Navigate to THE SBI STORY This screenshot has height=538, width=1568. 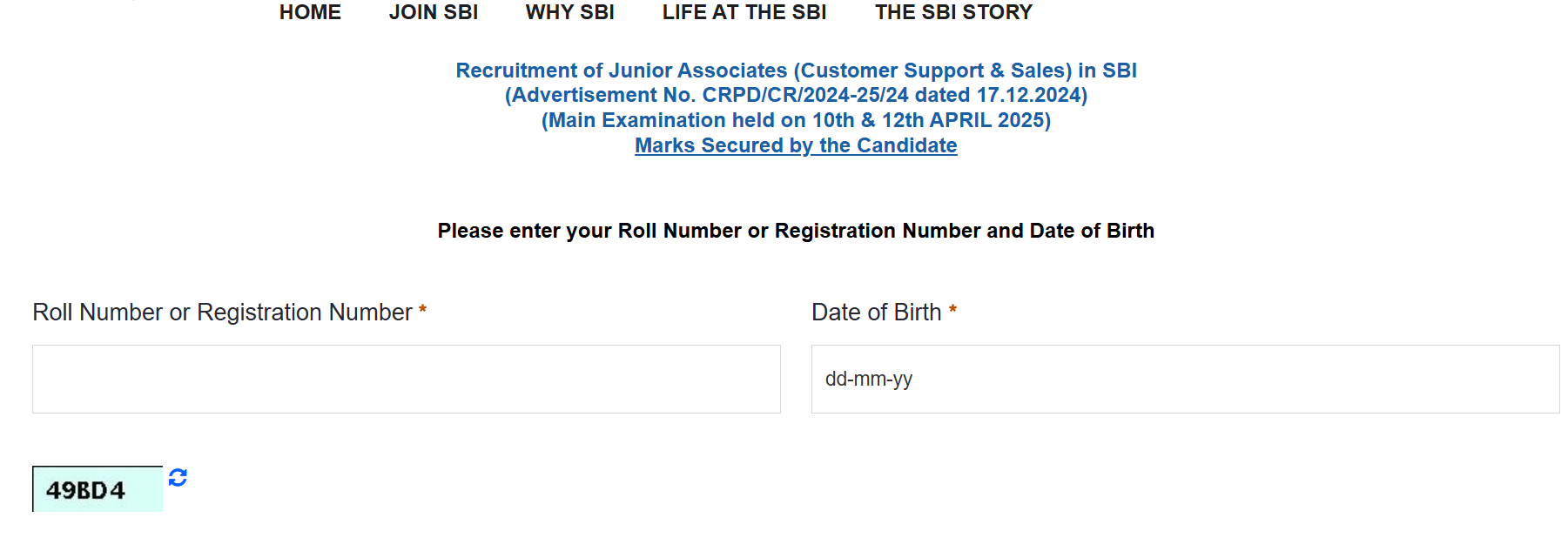953,12
